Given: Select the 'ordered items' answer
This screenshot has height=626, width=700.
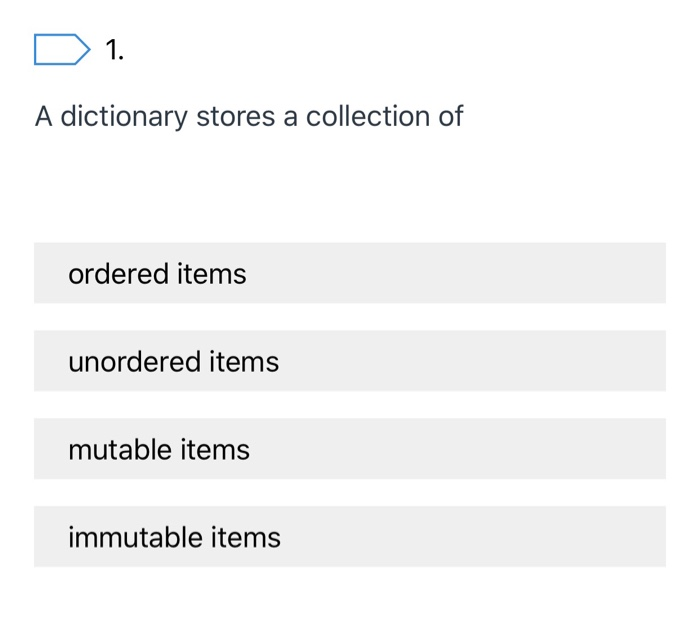Looking at the screenshot, I should click(350, 273).
